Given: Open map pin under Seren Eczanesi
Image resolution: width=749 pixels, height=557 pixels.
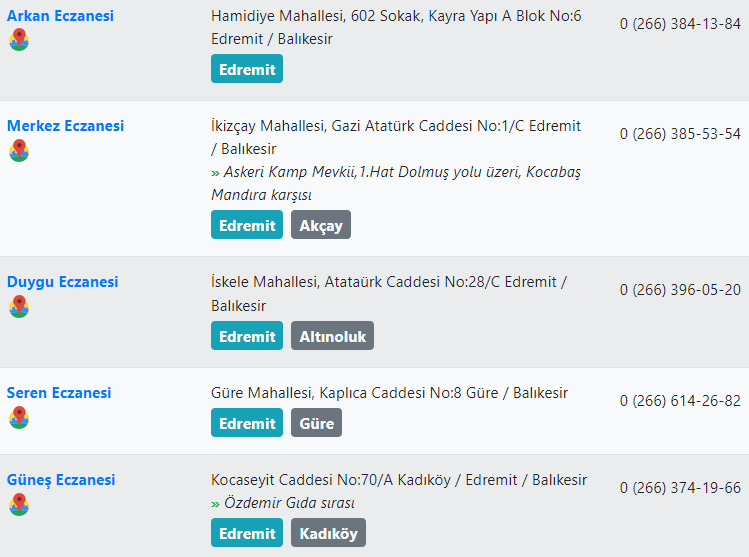Looking at the screenshot, I should click(19, 417).
